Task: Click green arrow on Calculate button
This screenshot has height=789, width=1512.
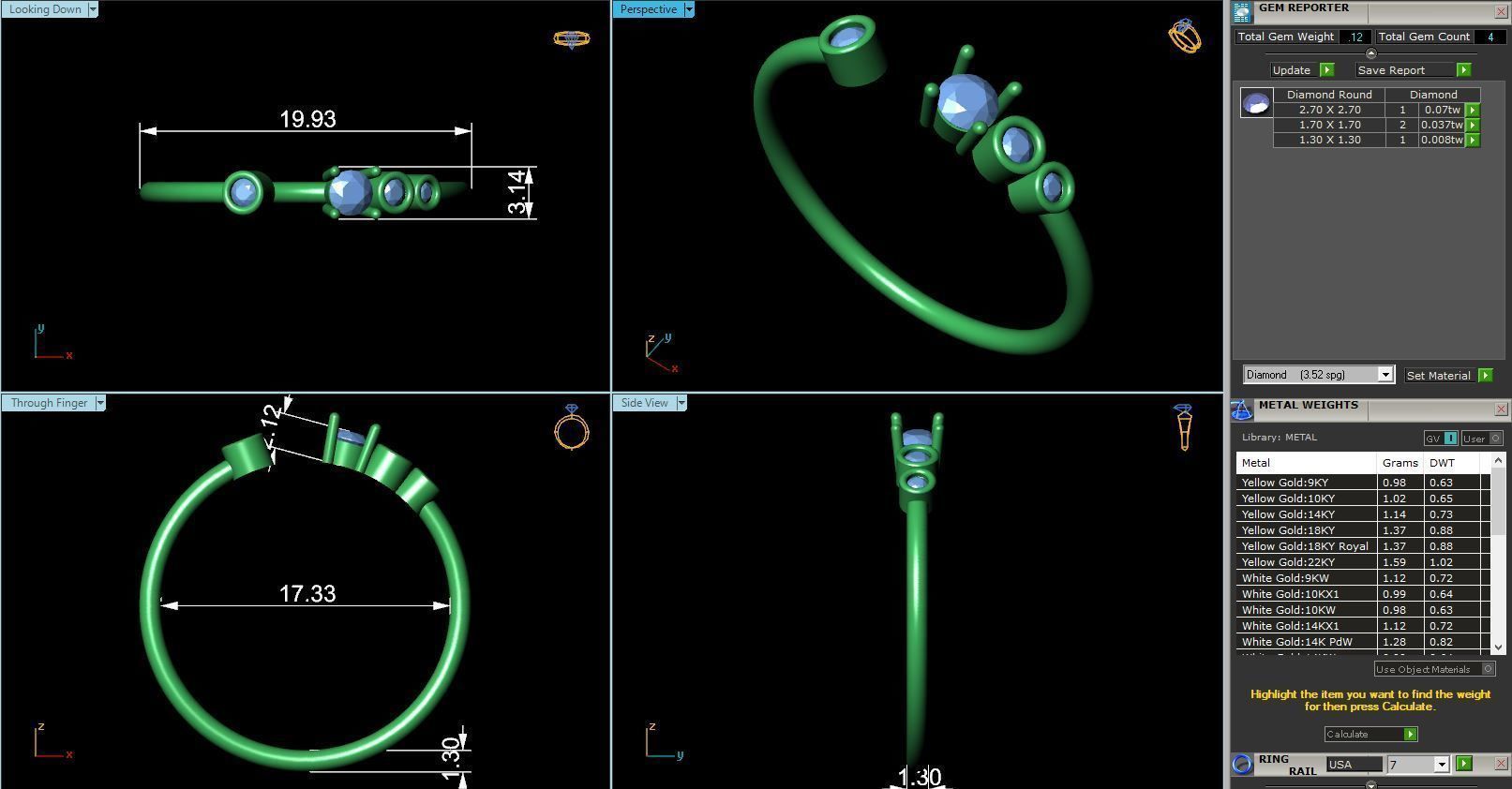Action: coord(1410,734)
